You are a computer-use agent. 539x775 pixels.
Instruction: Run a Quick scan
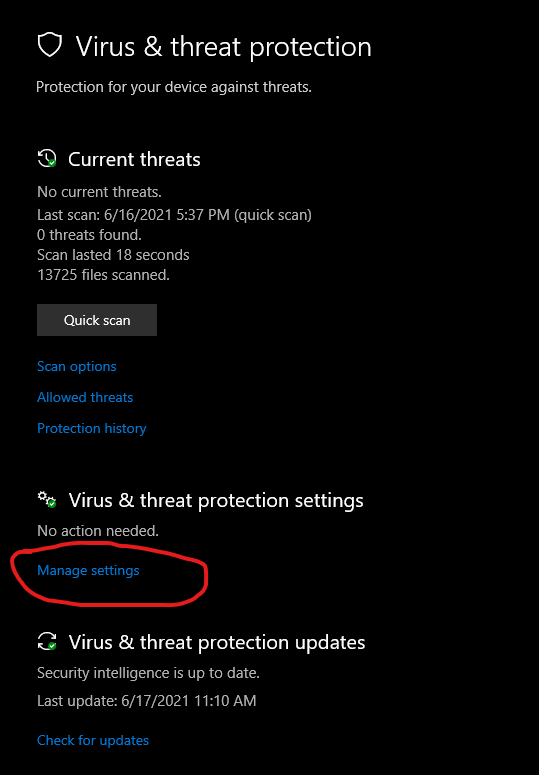[x=97, y=320]
